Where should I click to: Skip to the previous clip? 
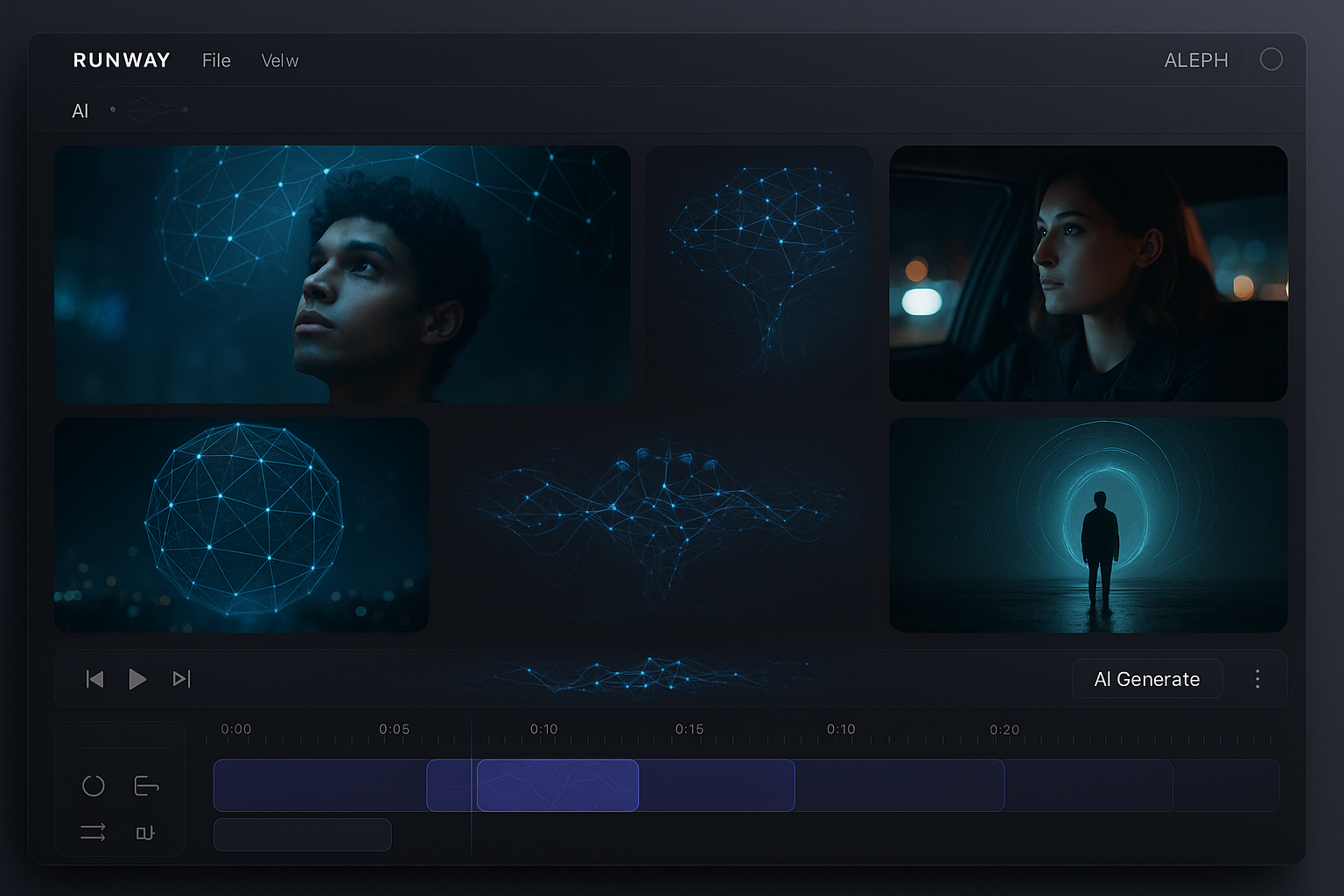[95, 679]
